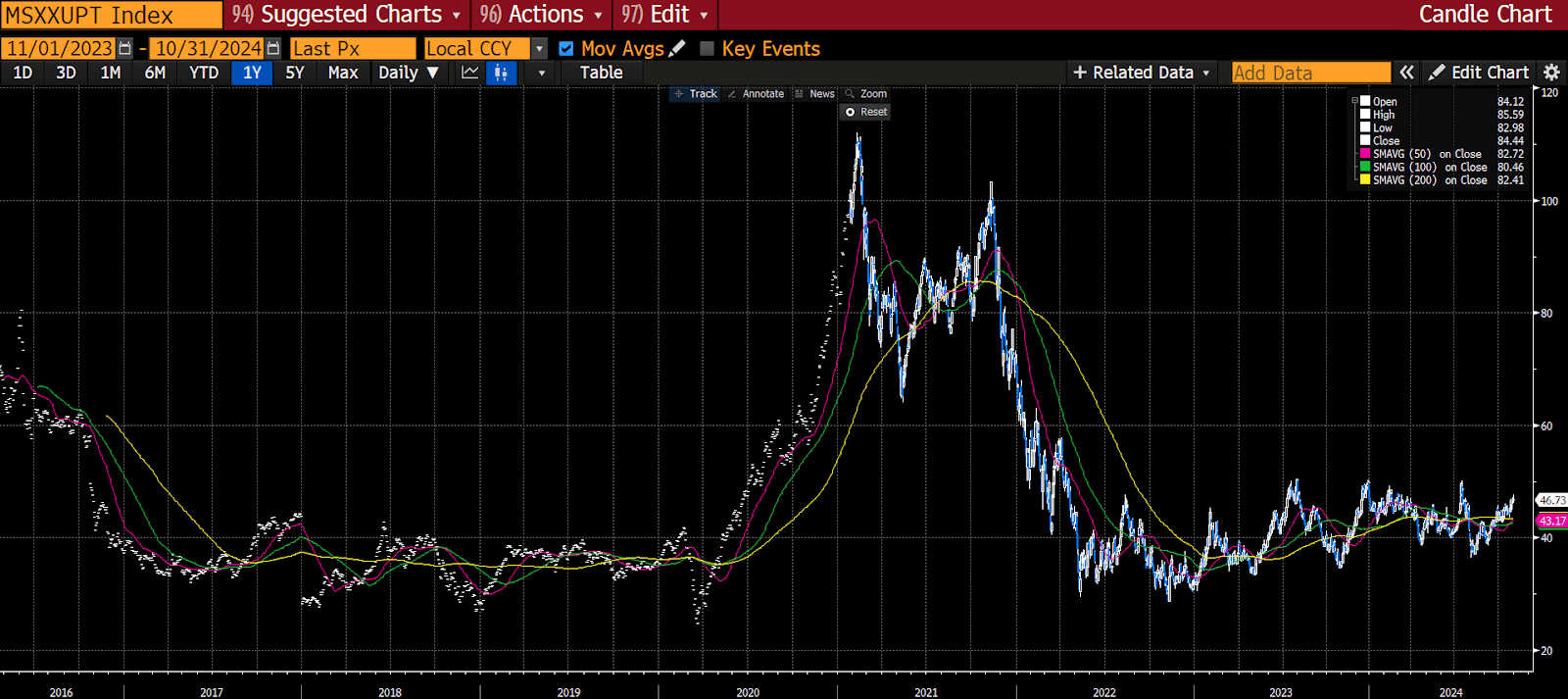Select the Annotate tool
The image size is (1568, 699).
point(756,94)
